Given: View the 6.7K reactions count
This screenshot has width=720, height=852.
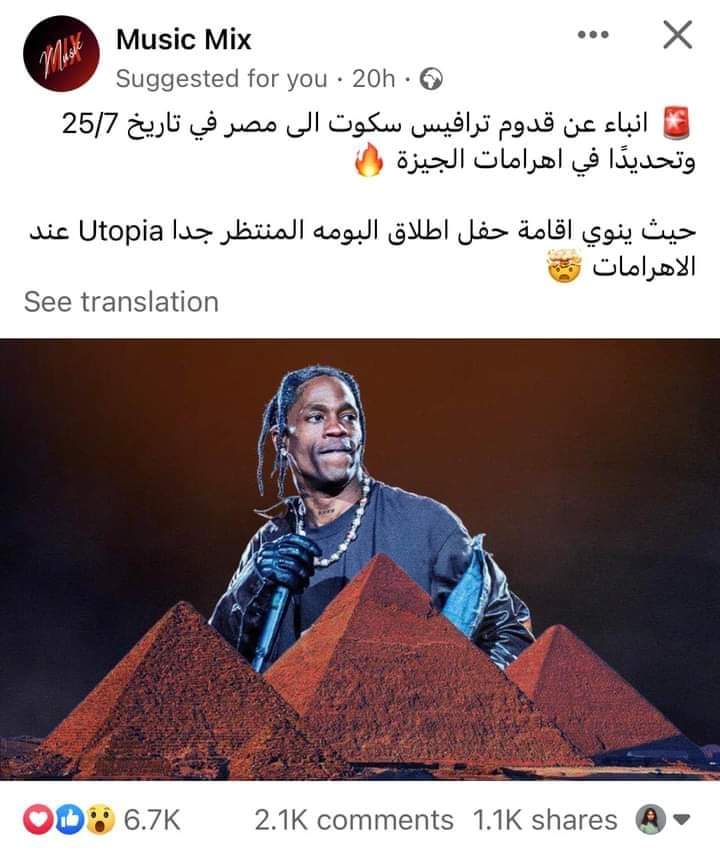Looking at the screenshot, I should pyautogui.click(x=152, y=820).
